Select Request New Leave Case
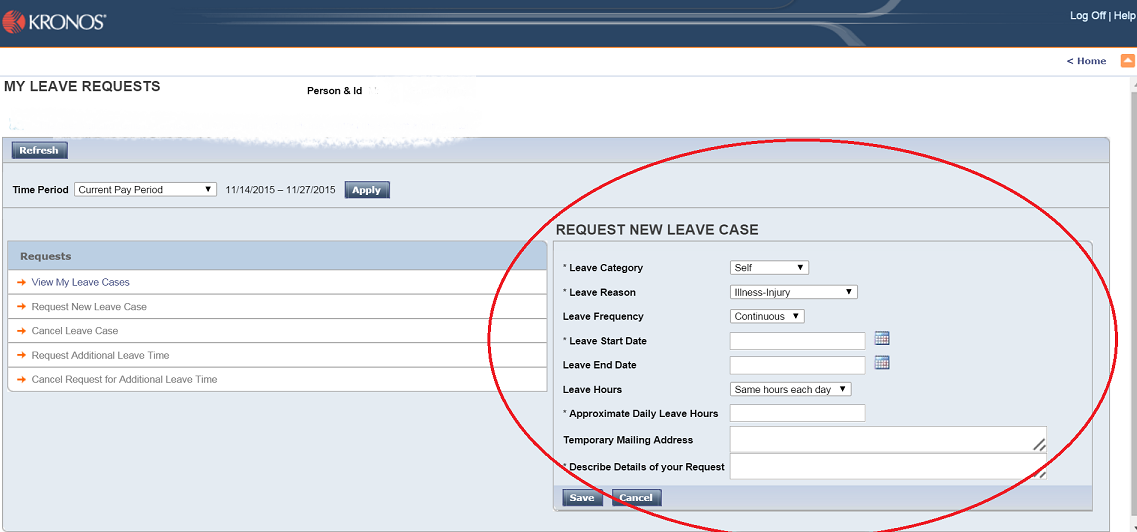Viewport: 1137px width, 532px height. [x=89, y=307]
